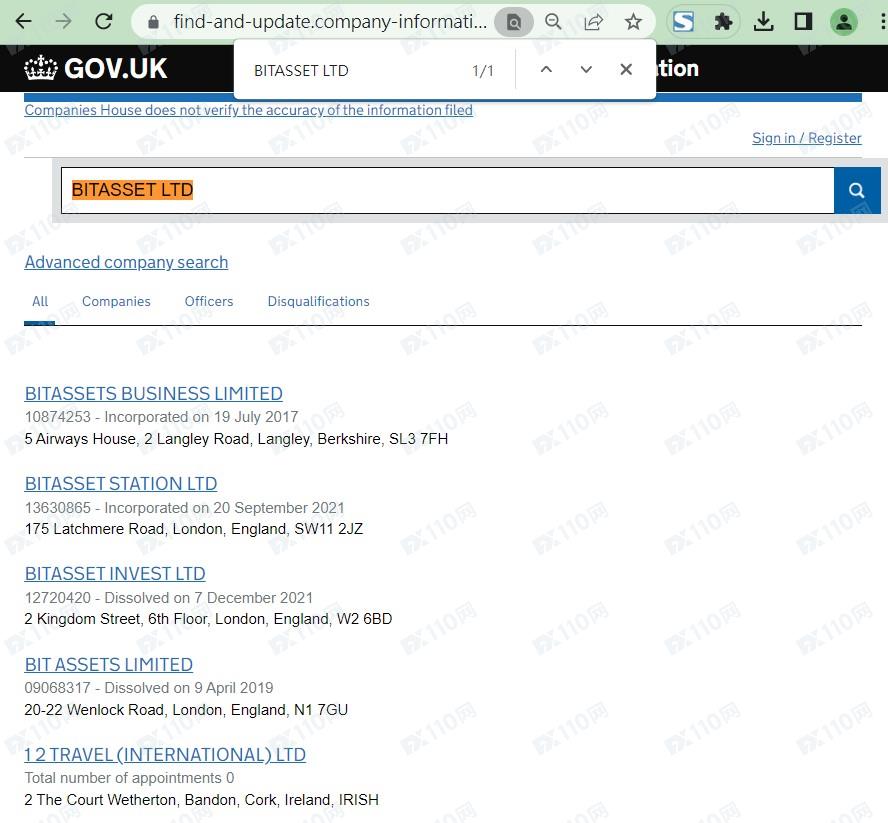The width and height of the screenshot is (888, 823).
Task: Switch to the Companies tab
Action: coord(116,301)
